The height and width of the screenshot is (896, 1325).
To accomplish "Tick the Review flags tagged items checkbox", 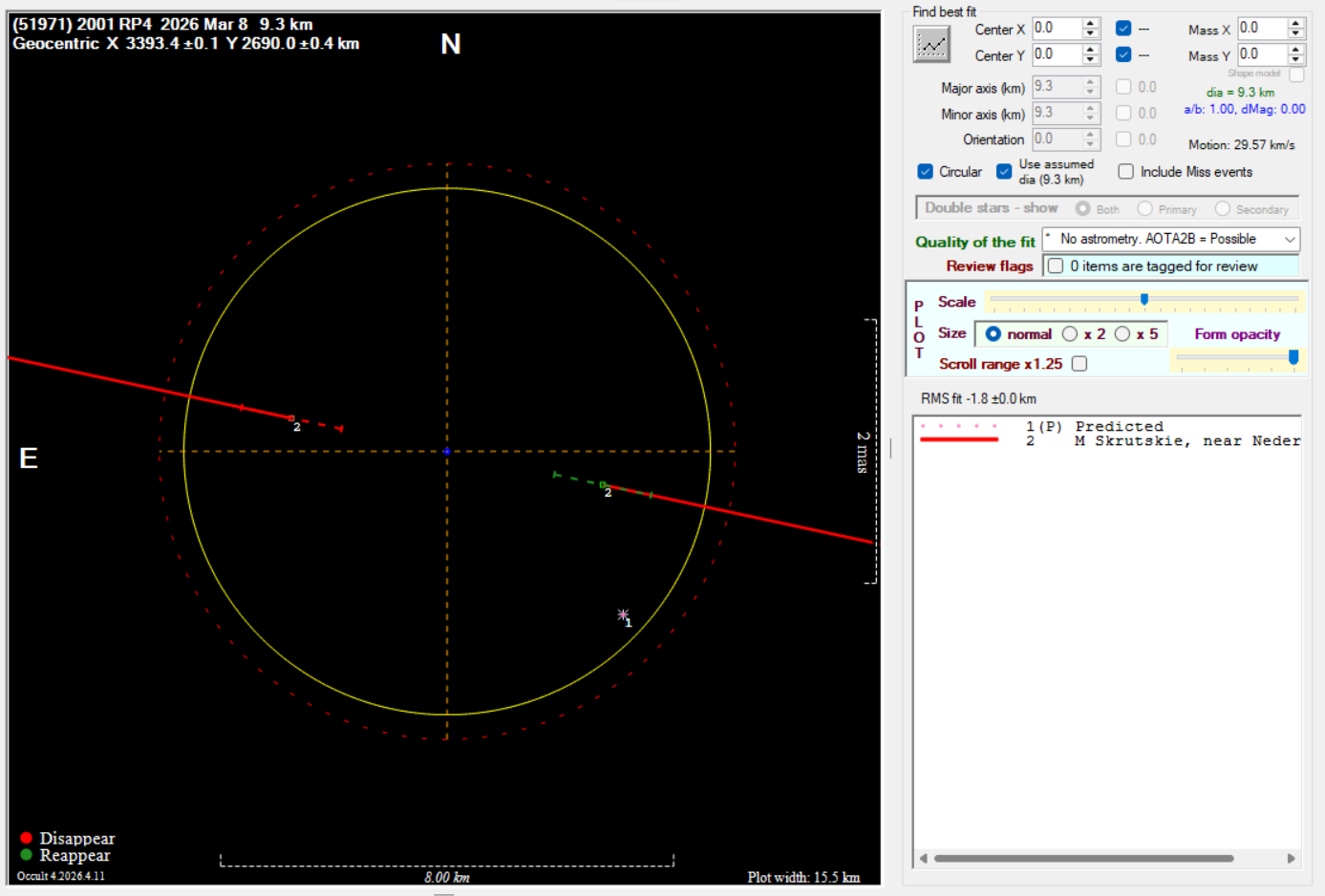I will pos(1056,267).
